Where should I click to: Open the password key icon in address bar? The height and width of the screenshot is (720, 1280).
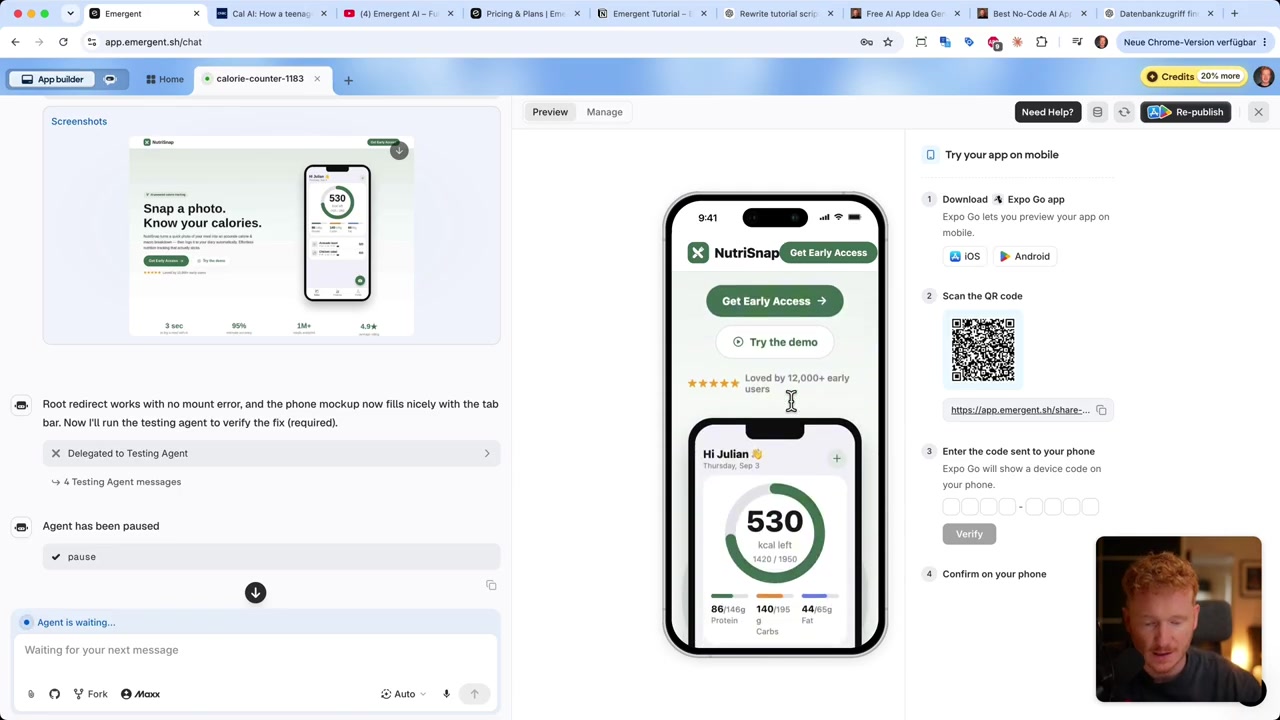[867, 42]
